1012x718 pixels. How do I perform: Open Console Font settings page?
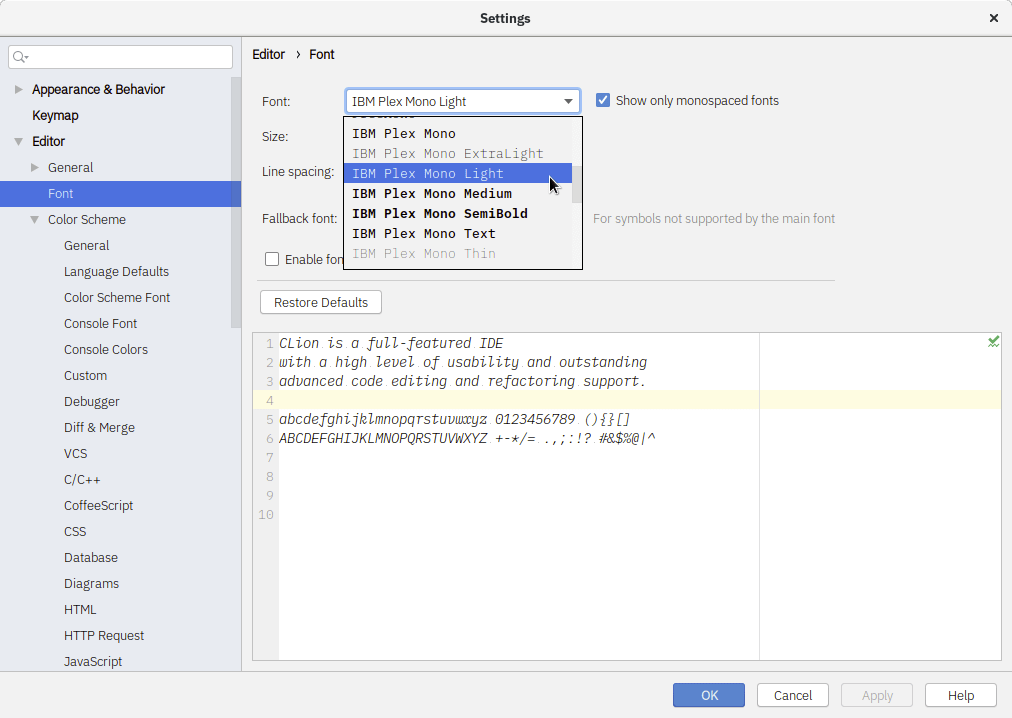click(x=100, y=324)
